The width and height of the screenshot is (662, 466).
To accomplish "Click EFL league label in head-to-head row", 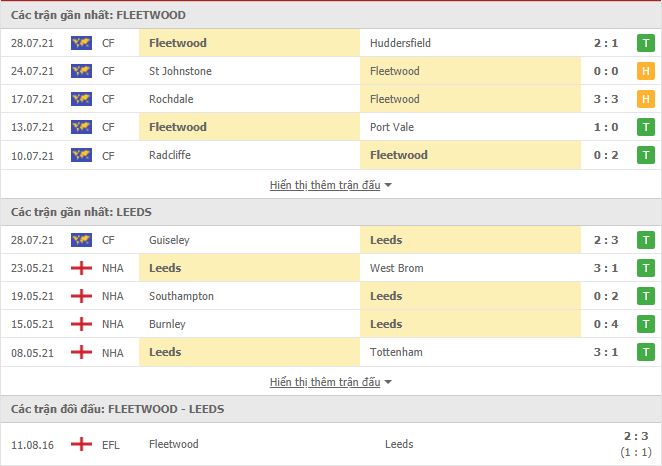I will [111, 445].
